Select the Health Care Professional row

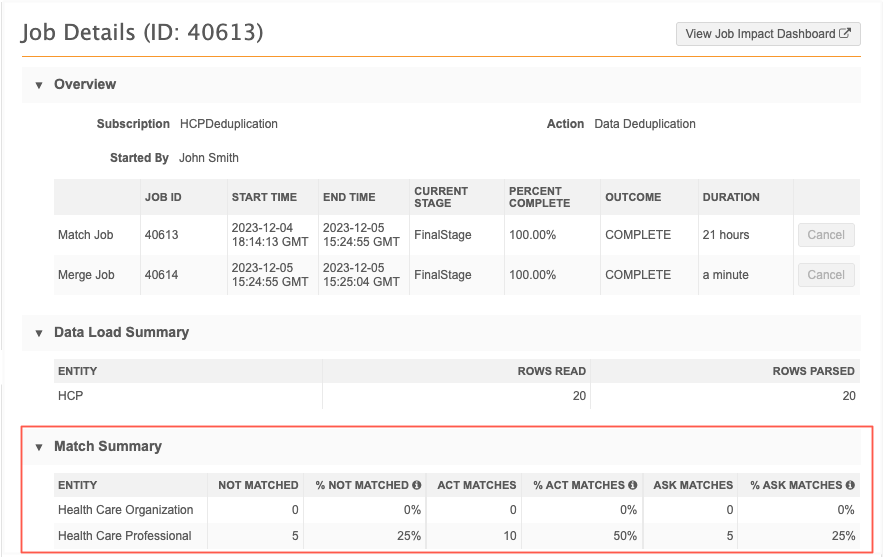pyautogui.click(x=124, y=536)
